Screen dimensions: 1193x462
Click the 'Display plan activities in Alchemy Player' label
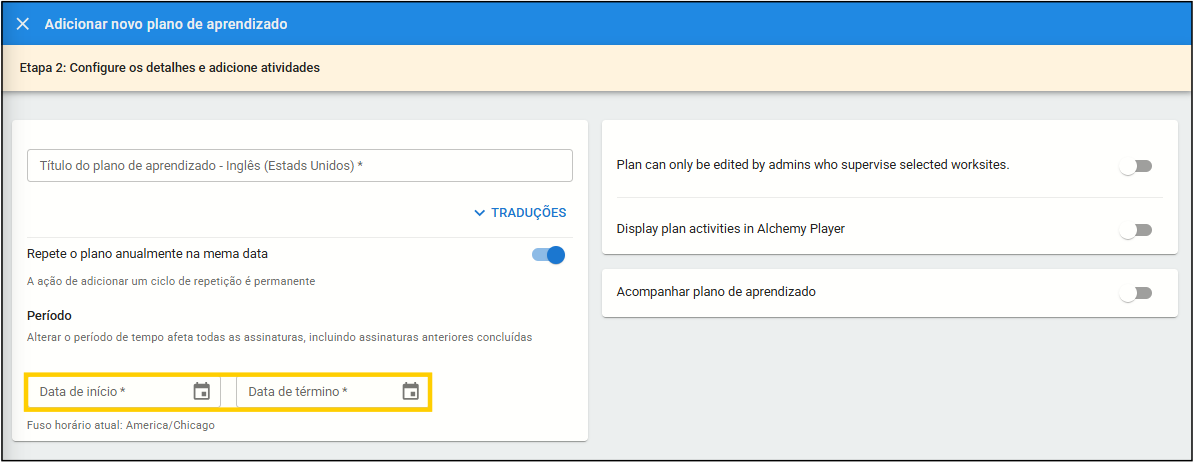click(x=731, y=229)
